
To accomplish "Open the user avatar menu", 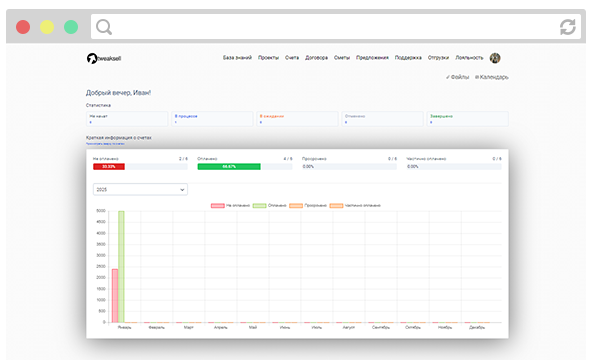I will click(495, 58).
